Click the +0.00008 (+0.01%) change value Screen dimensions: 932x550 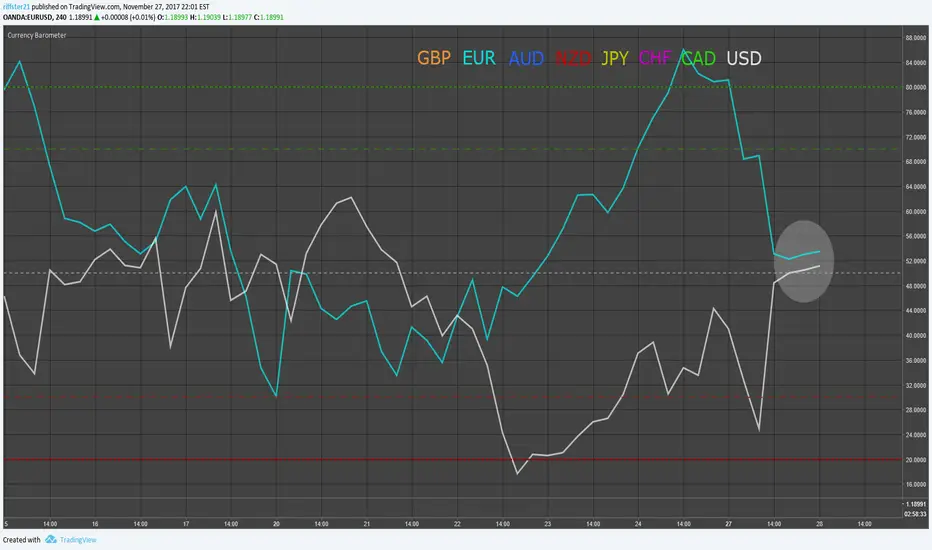click(128, 17)
